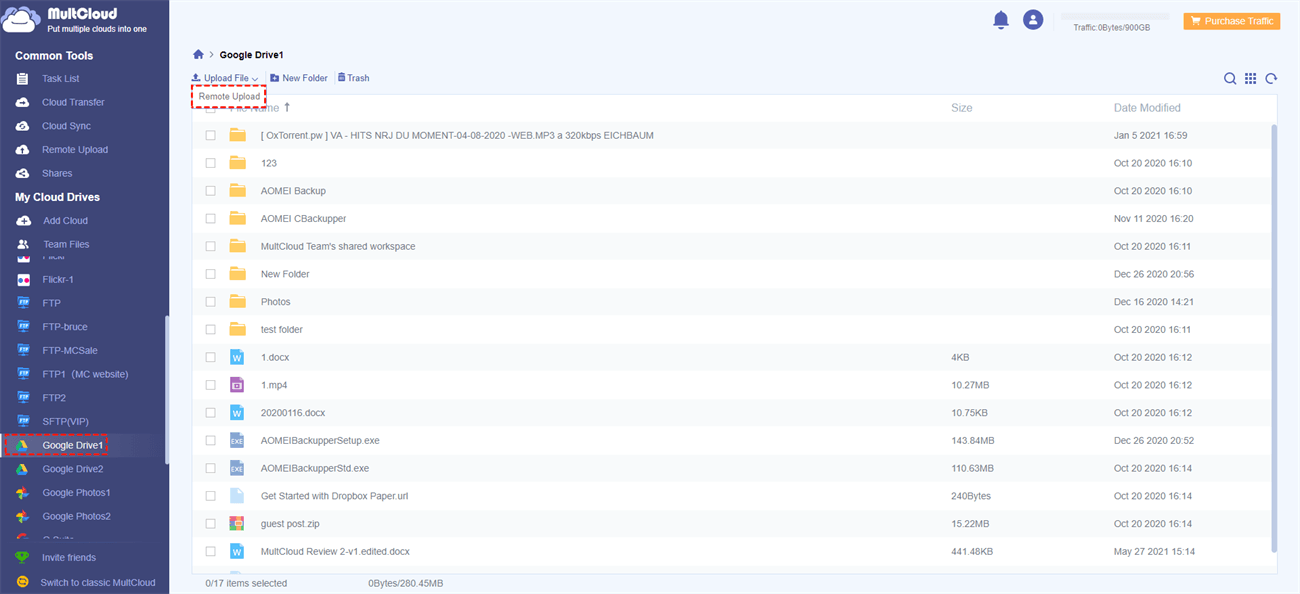Choose Remote Upload from the upload menu
The width and height of the screenshot is (1300, 594).
(229, 96)
